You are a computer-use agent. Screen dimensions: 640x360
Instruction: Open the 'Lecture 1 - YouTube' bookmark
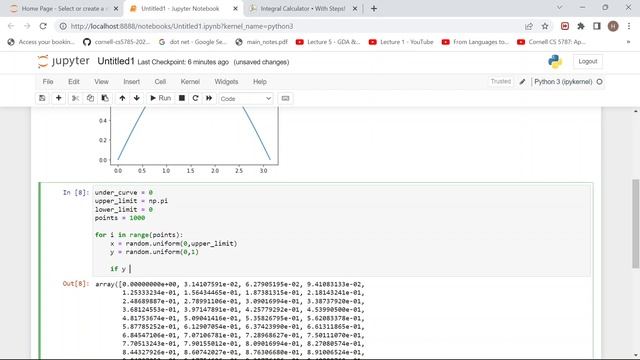click(401, 42)
